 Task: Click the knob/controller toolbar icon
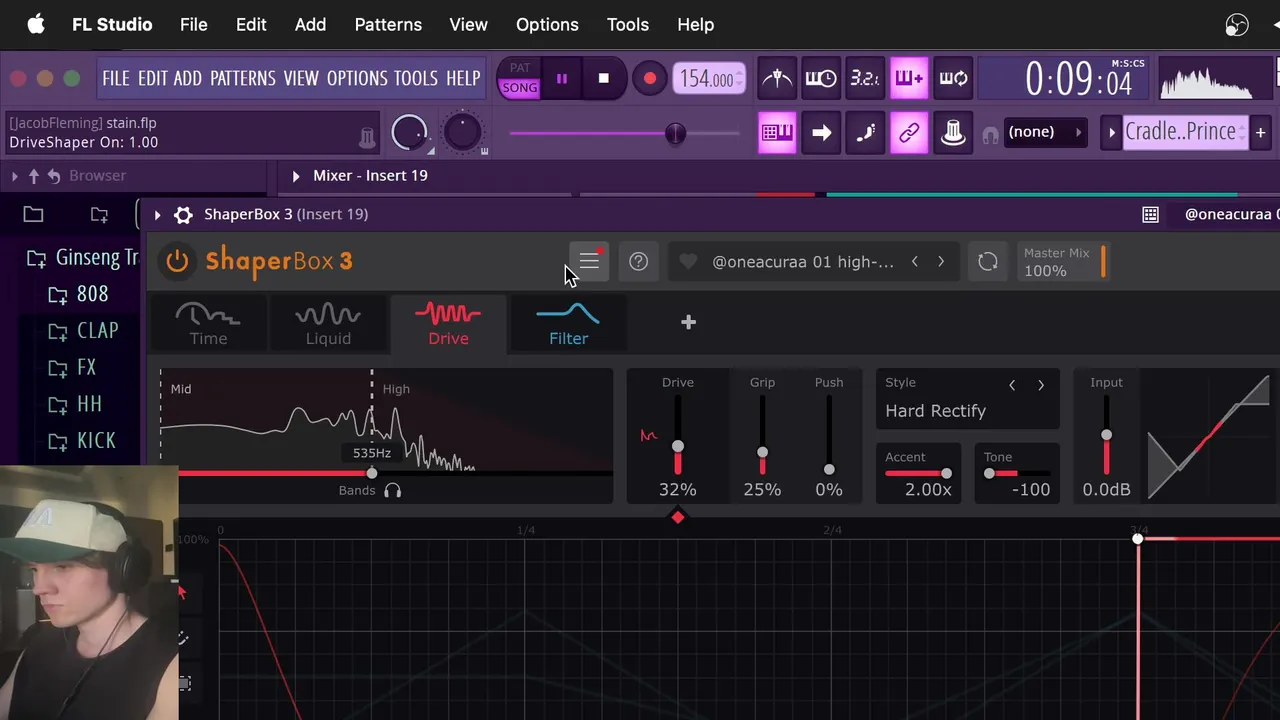[953, 132]
